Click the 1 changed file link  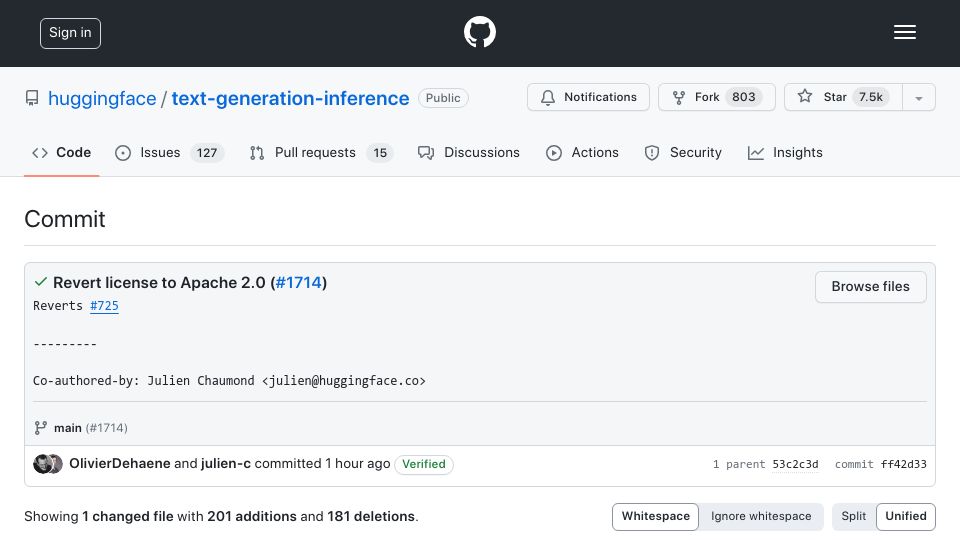(127, 516)
